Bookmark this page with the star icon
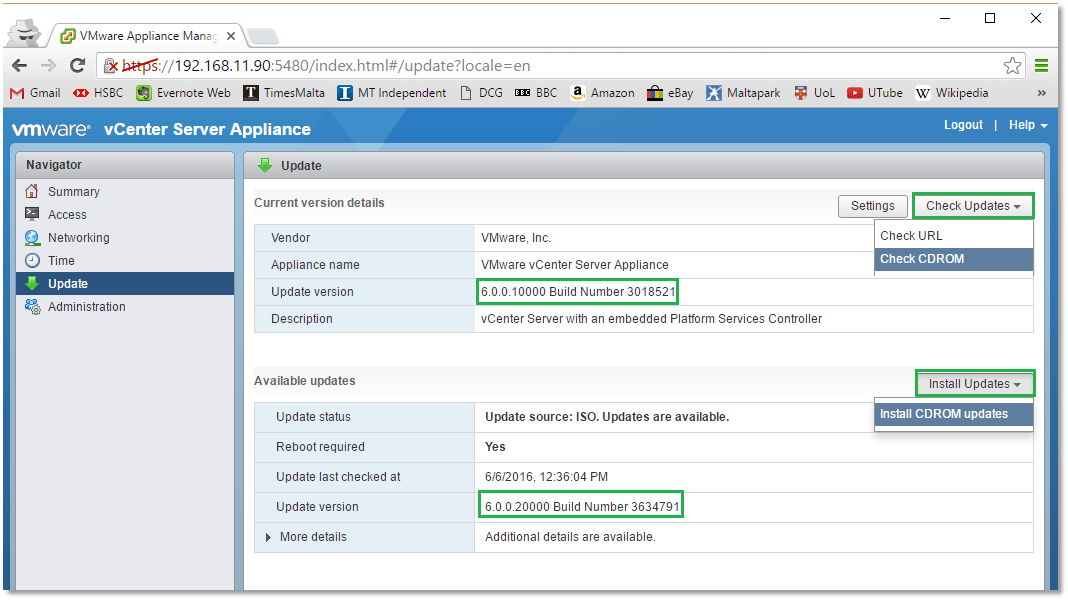The width and height of the screenshot is (1068, 600). click(1012, 65)
